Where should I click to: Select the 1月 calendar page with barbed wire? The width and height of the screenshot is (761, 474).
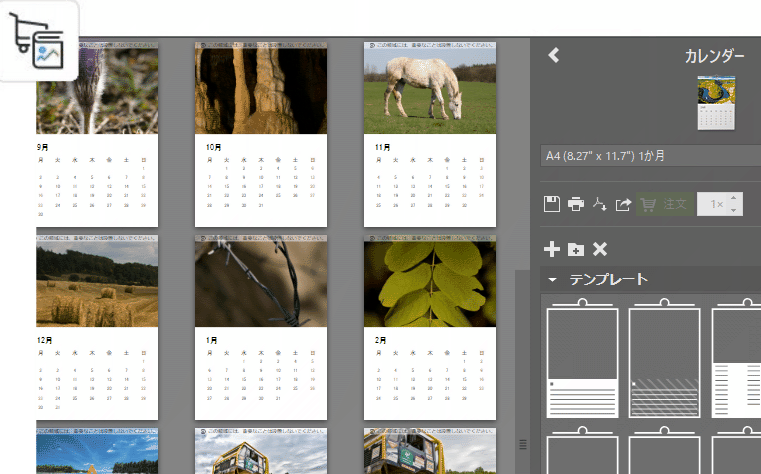(x=261, y=327)
